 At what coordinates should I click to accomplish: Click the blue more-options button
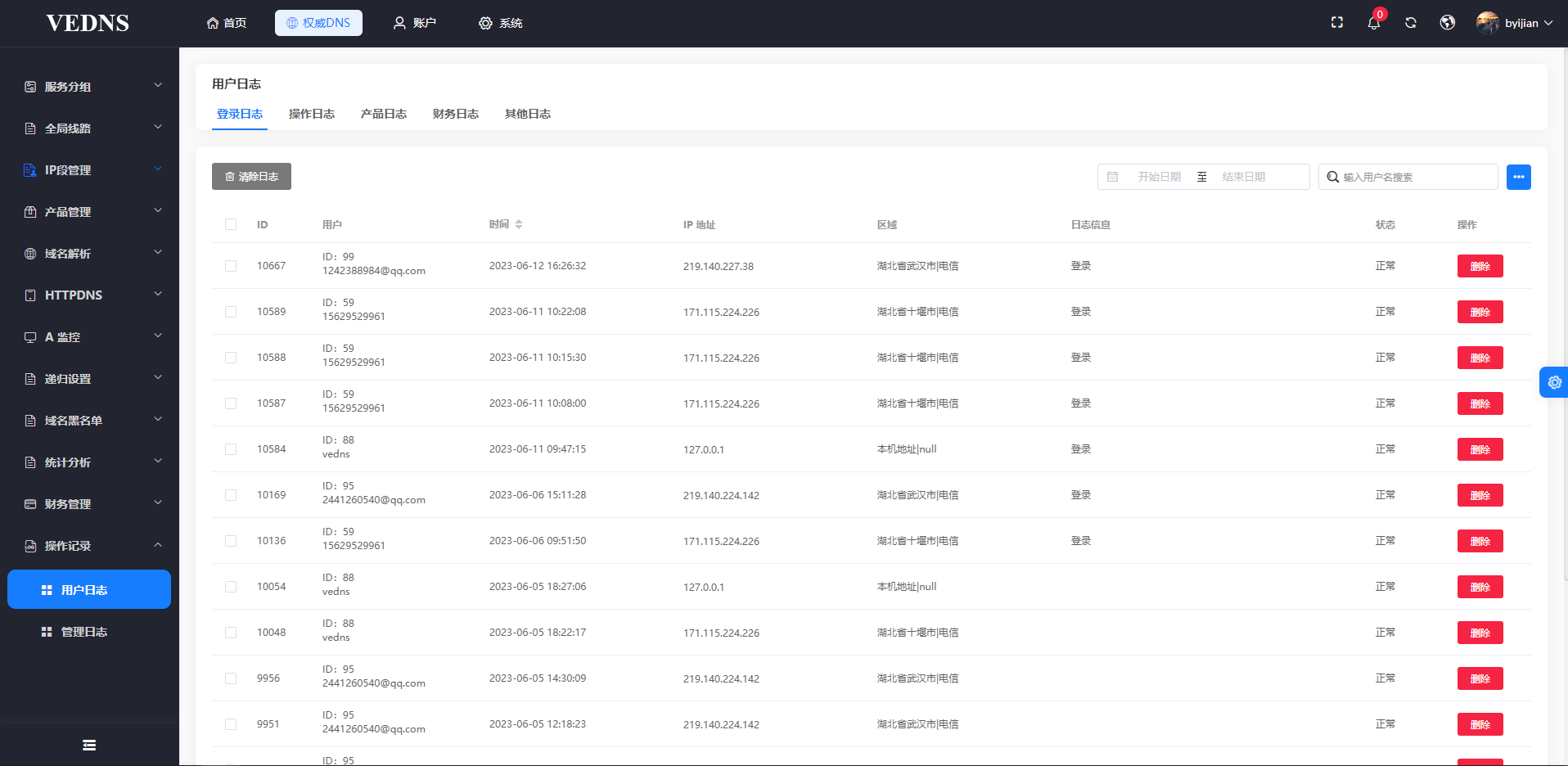[1519, 177]
